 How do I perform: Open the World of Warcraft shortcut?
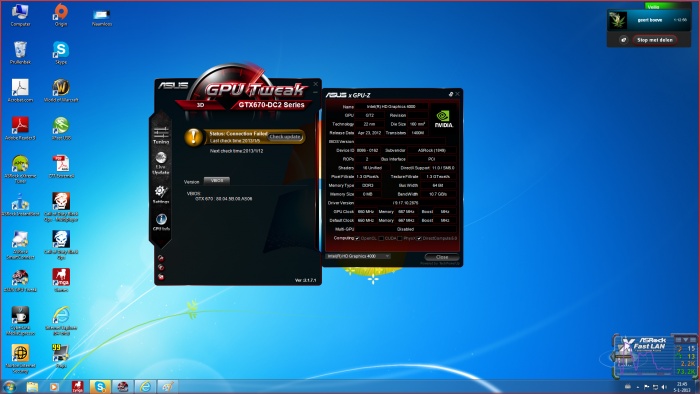tap(61, 91)
